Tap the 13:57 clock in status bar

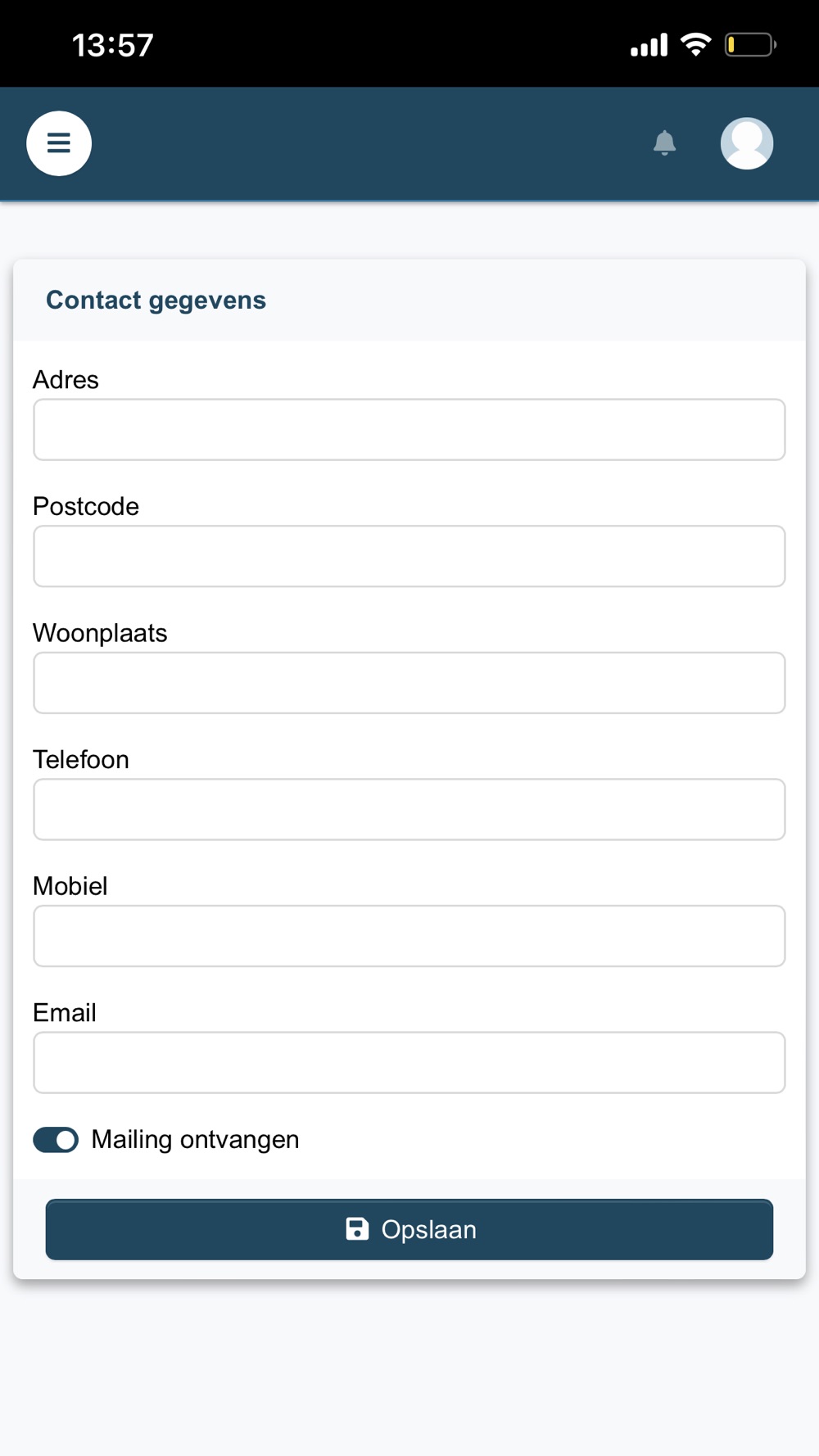coord(113,45)
